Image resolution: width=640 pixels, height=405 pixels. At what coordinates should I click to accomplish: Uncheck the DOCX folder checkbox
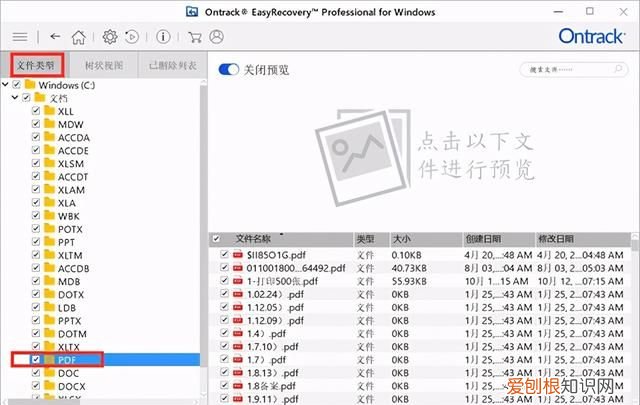click(36, 385)
